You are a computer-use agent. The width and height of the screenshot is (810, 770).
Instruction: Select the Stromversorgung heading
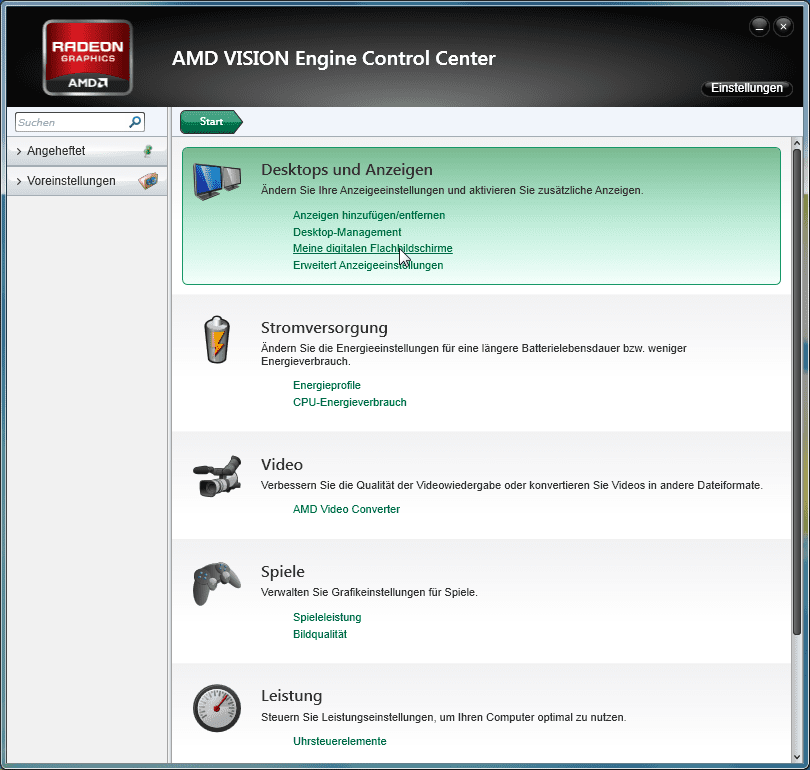coord(324,328)
